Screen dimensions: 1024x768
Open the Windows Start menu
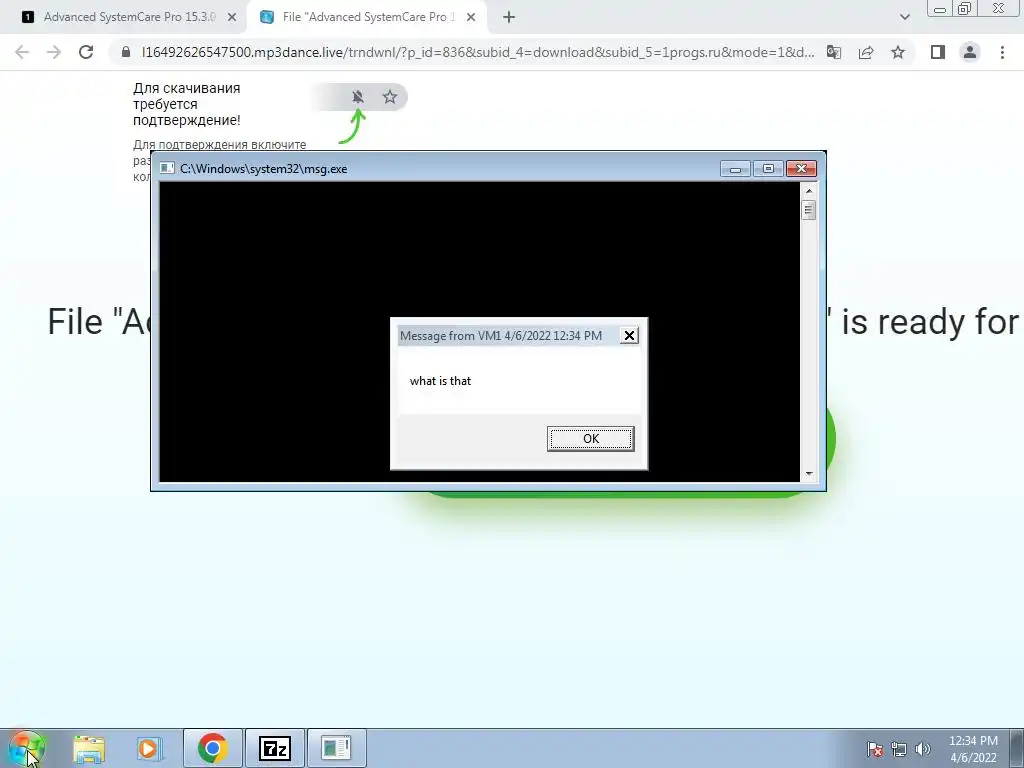26,748
